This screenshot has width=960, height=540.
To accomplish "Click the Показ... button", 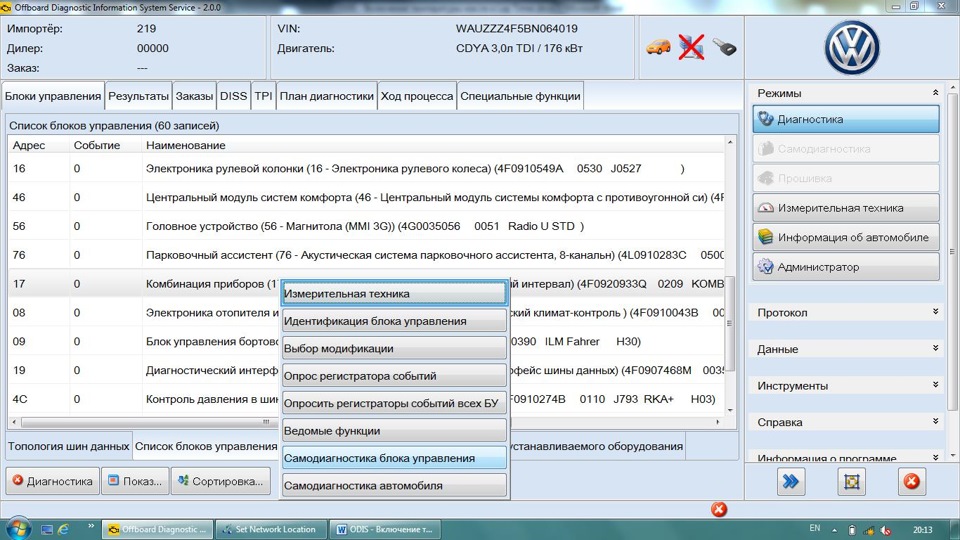I will pos(135,481).
